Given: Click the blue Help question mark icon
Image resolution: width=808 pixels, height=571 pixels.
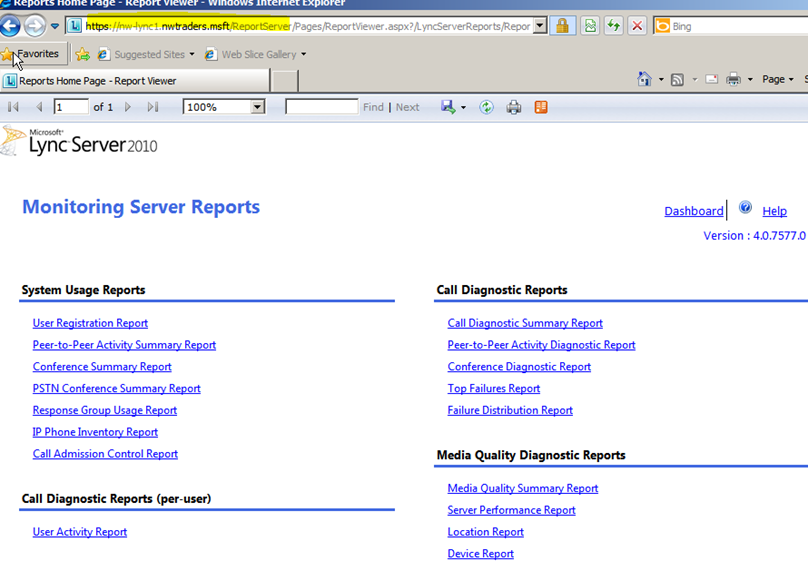Looking at the screenshot, I should (745, 208).
